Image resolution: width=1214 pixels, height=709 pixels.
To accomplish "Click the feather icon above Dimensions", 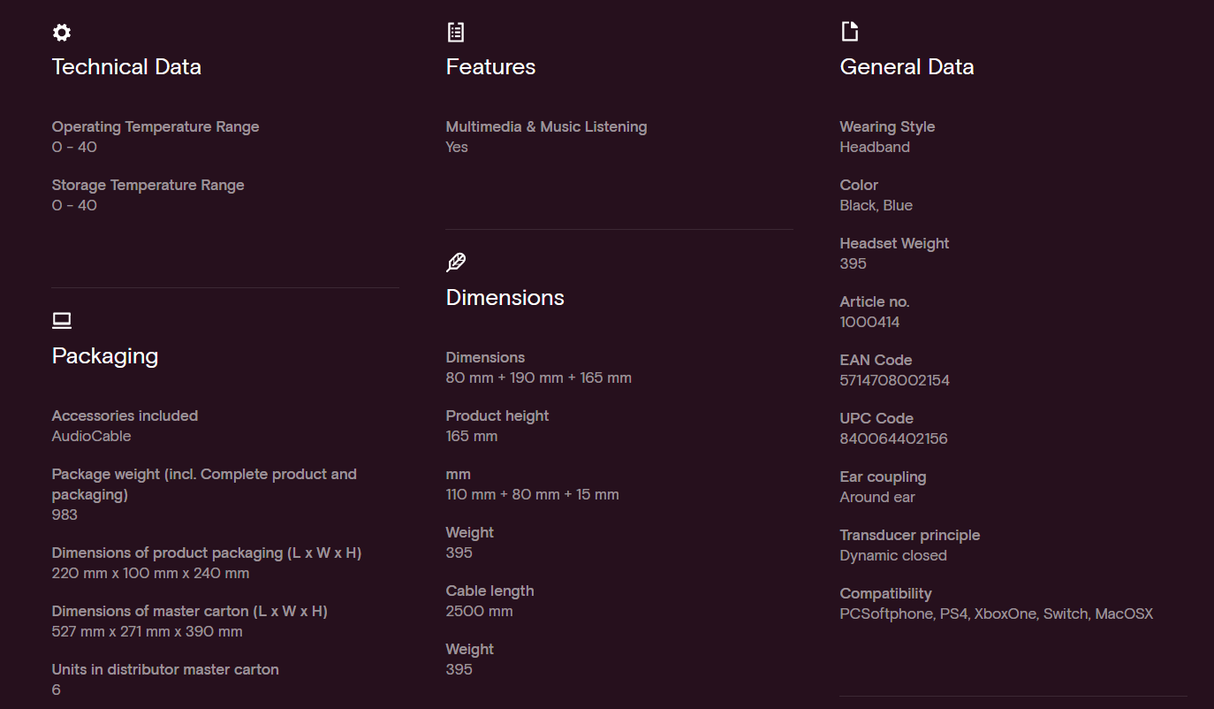I will pos(456,263).
